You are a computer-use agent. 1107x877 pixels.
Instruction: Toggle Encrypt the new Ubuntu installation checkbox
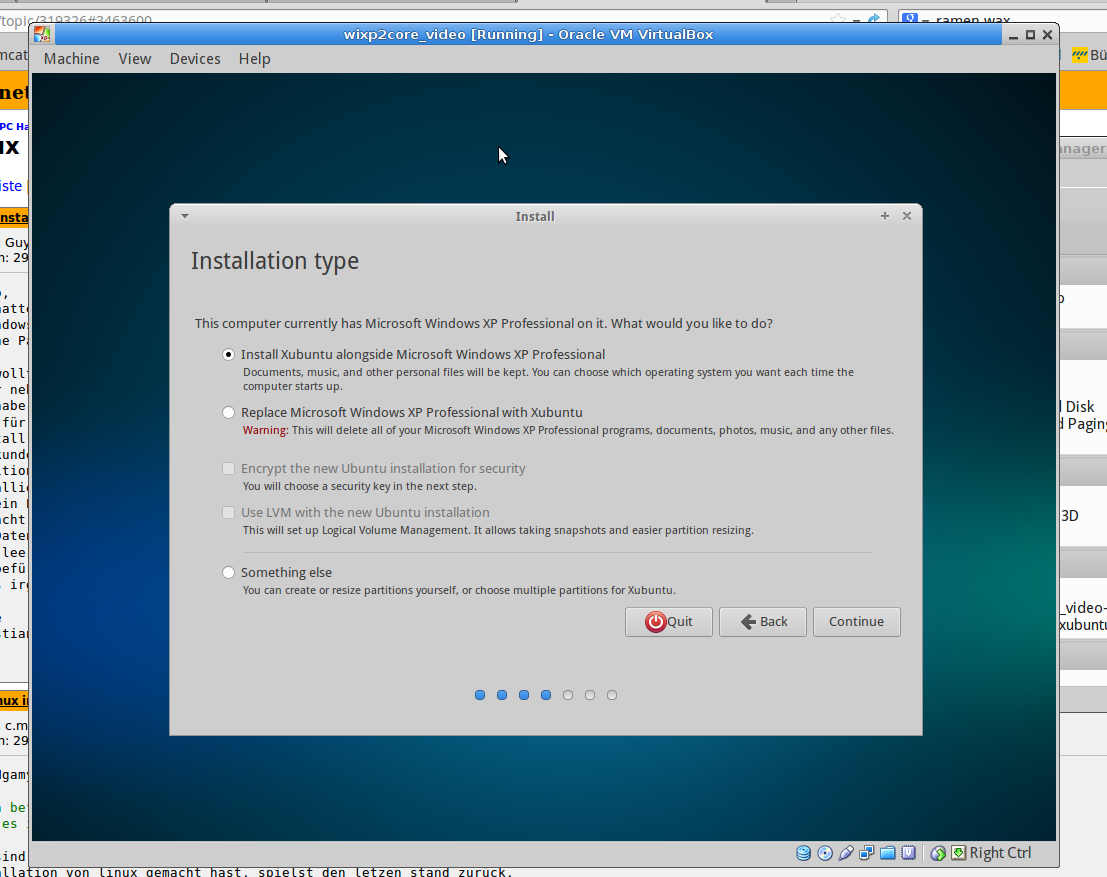228,468
